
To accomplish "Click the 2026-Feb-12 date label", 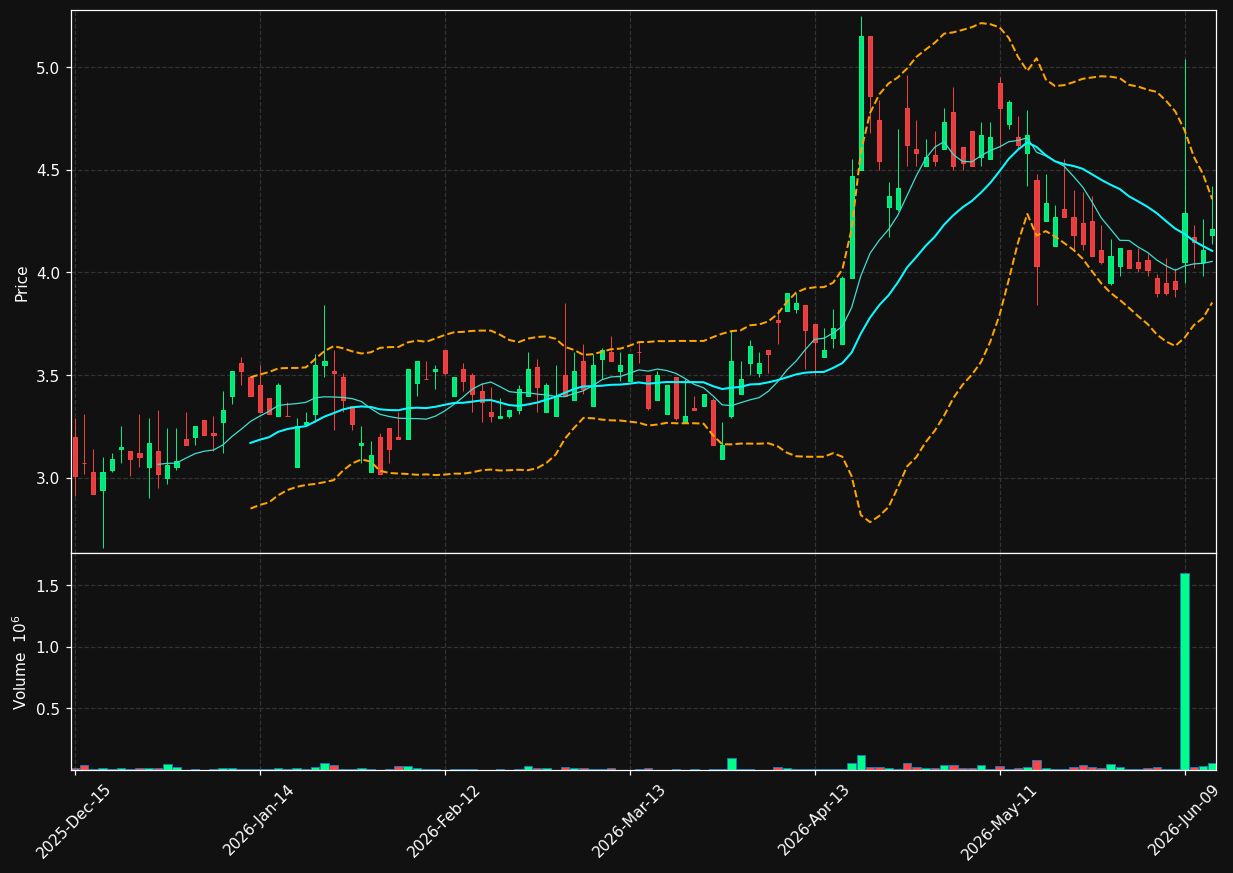I will pyautogui.click(x=443, y=822).
